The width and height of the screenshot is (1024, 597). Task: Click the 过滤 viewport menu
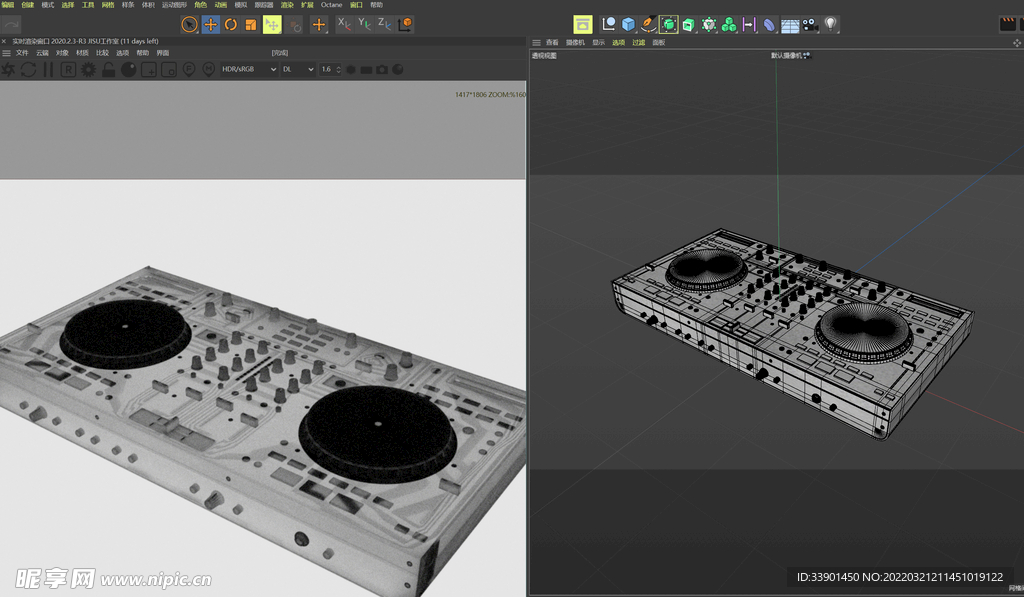click(x=638, y=43)
